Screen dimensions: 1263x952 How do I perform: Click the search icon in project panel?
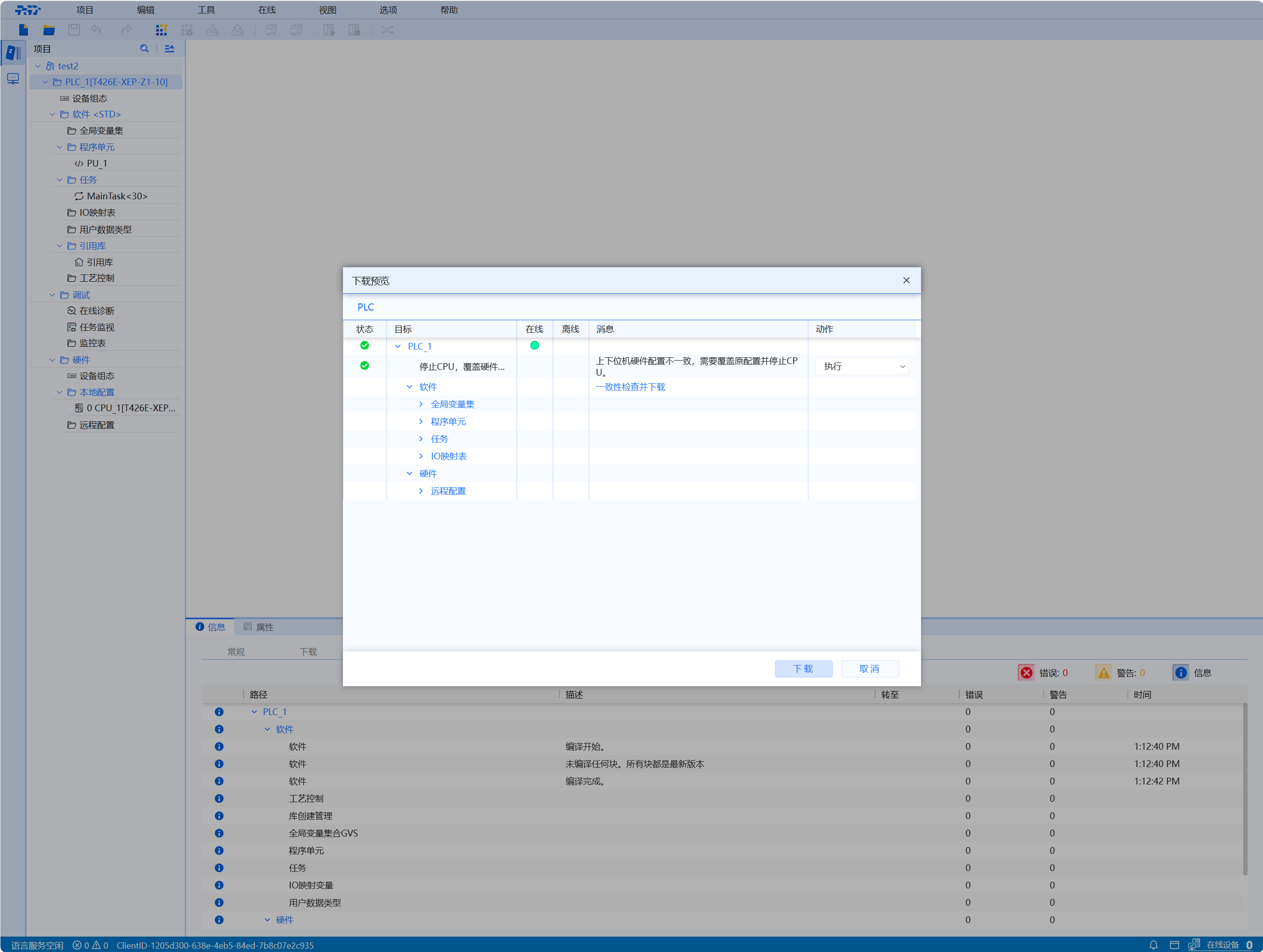click(x=144, y=49)
